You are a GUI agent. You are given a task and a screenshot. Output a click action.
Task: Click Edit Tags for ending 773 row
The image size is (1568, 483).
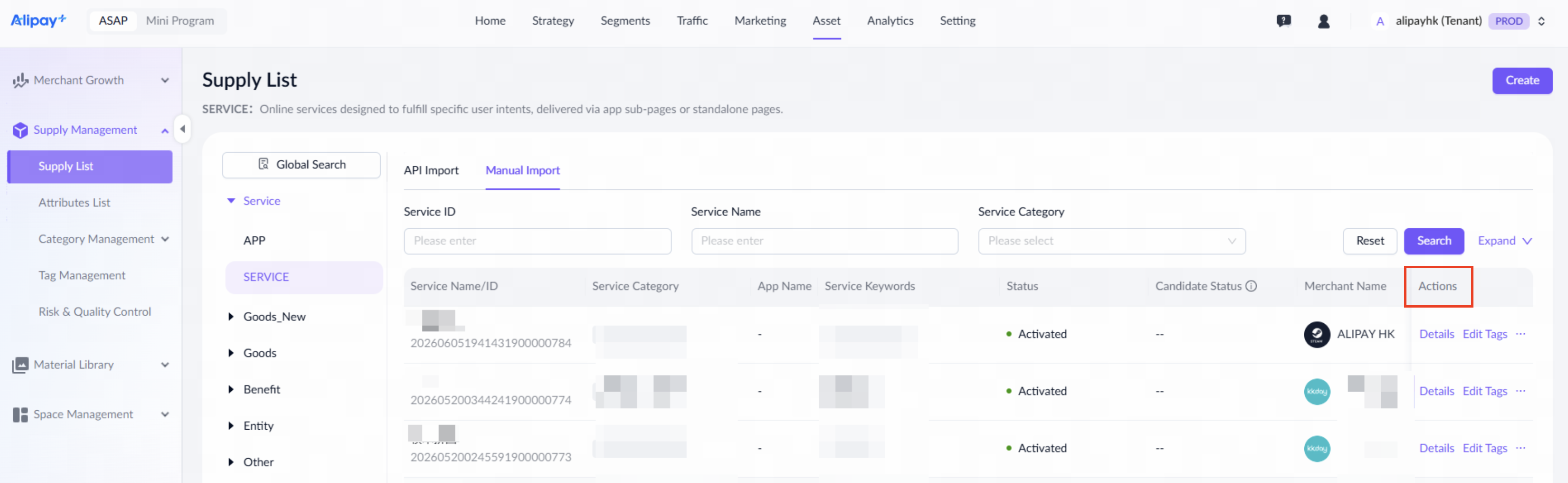tap(1484, 448)
